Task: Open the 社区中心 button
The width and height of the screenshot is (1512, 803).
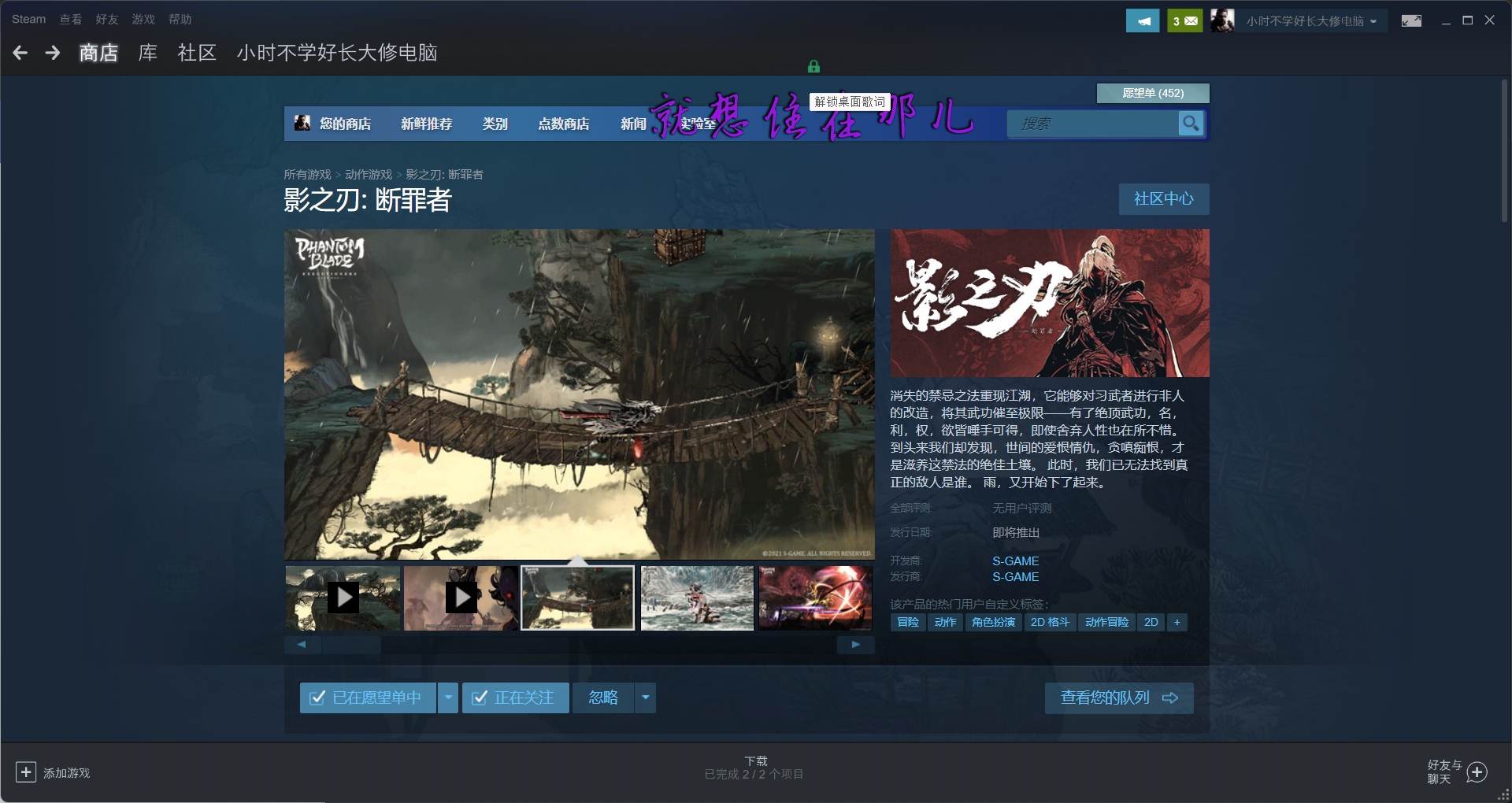Action: coord(1164,199)
